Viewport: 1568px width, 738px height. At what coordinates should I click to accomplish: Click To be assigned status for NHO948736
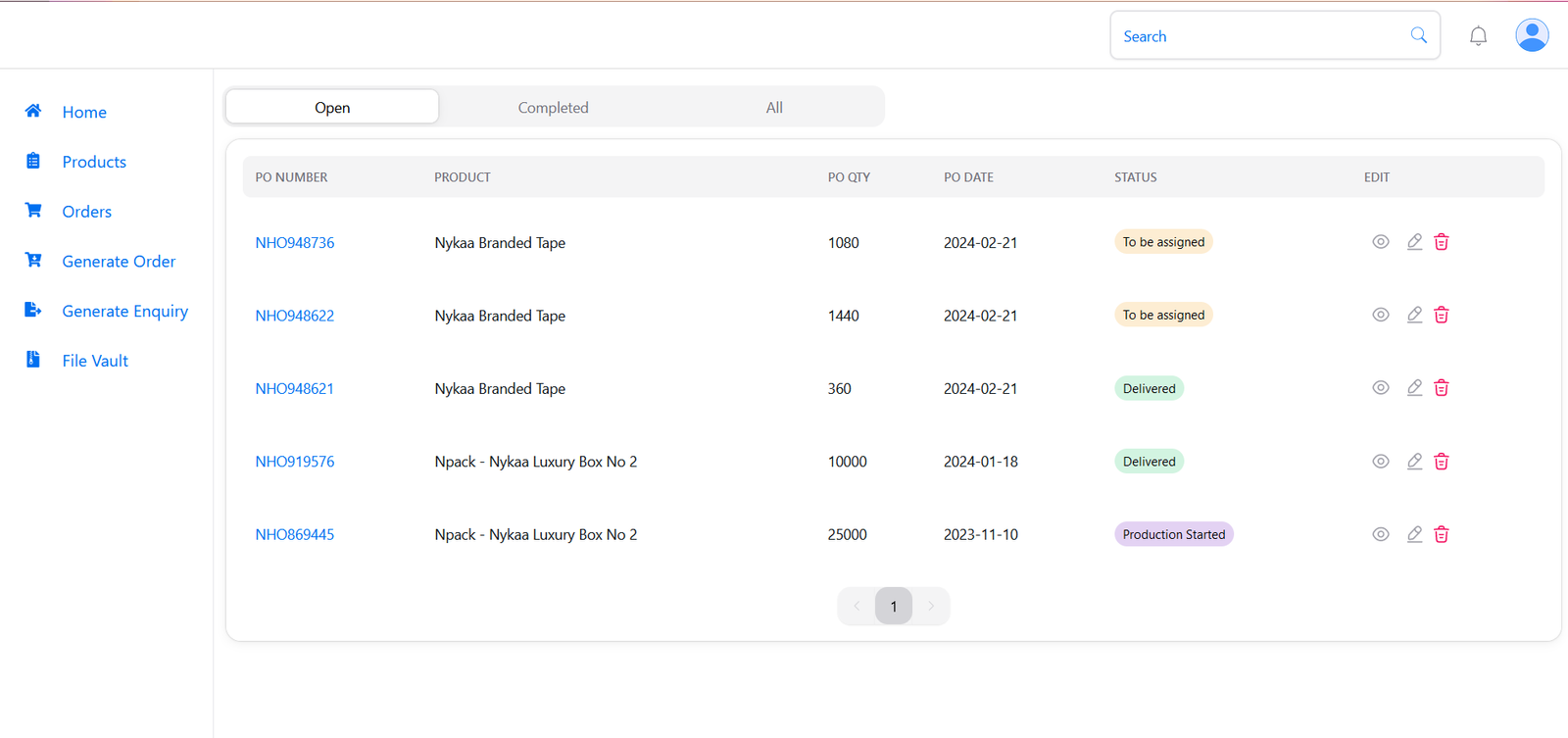point(1163,241)
